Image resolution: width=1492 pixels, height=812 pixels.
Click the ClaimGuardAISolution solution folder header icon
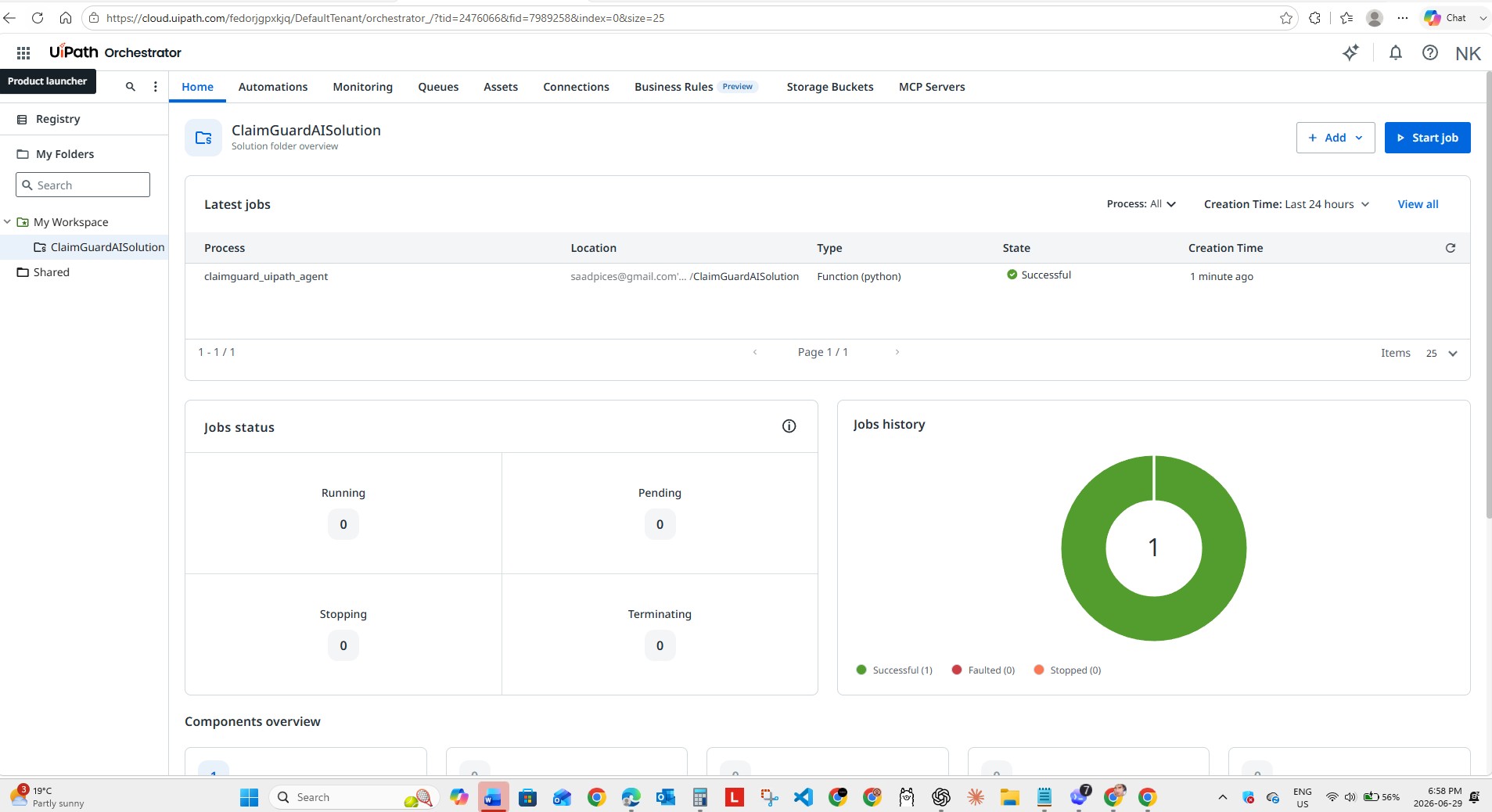click(203, 138)
